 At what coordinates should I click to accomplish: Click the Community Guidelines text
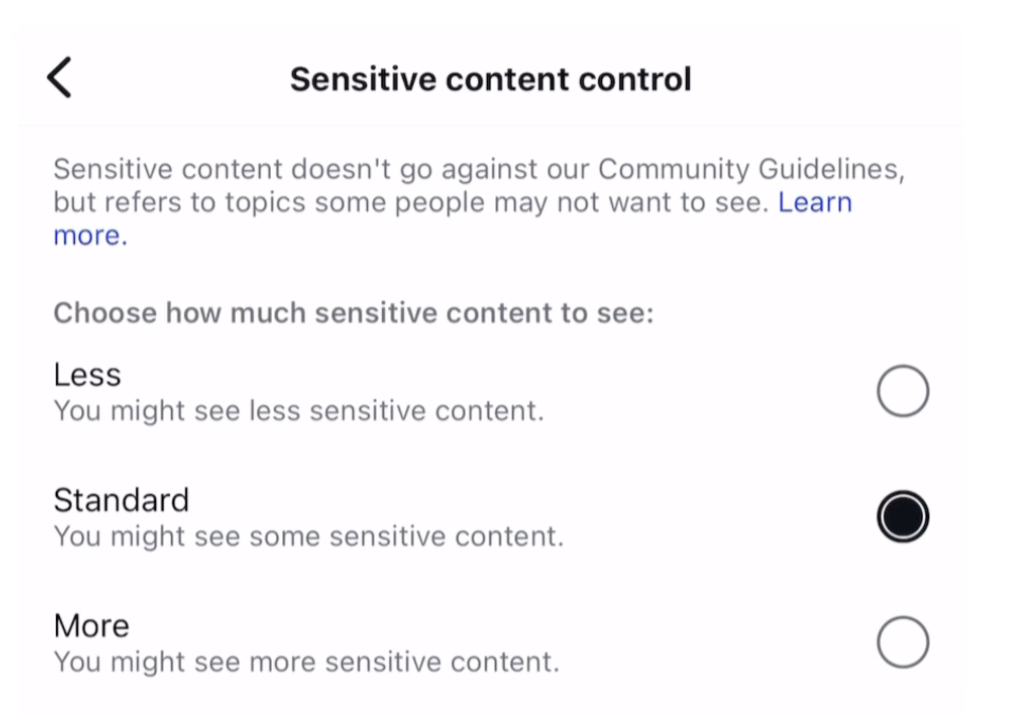click(751, 169)
